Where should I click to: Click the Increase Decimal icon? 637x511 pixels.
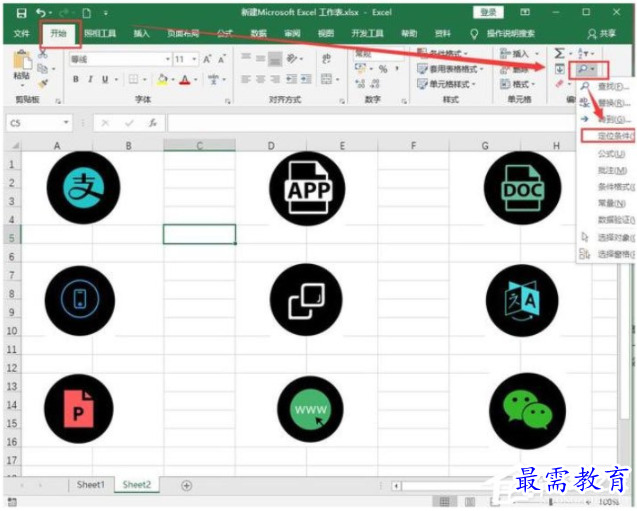pos(360,84)
